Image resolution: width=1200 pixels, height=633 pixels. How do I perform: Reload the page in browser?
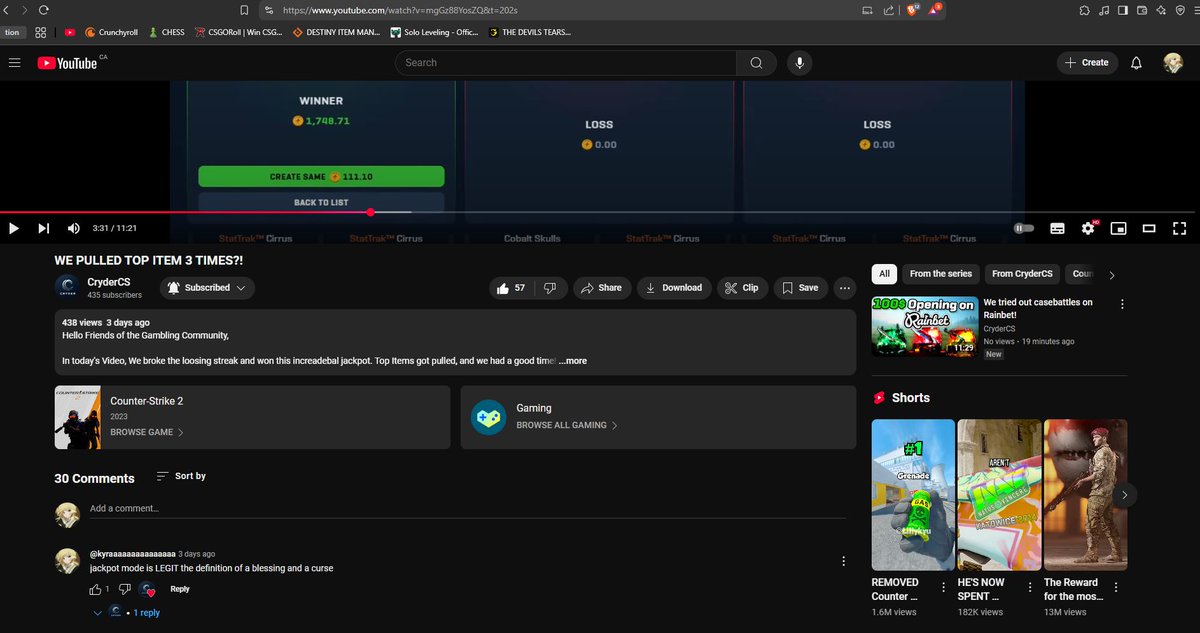pyautogui.click(x=44, y=10)
